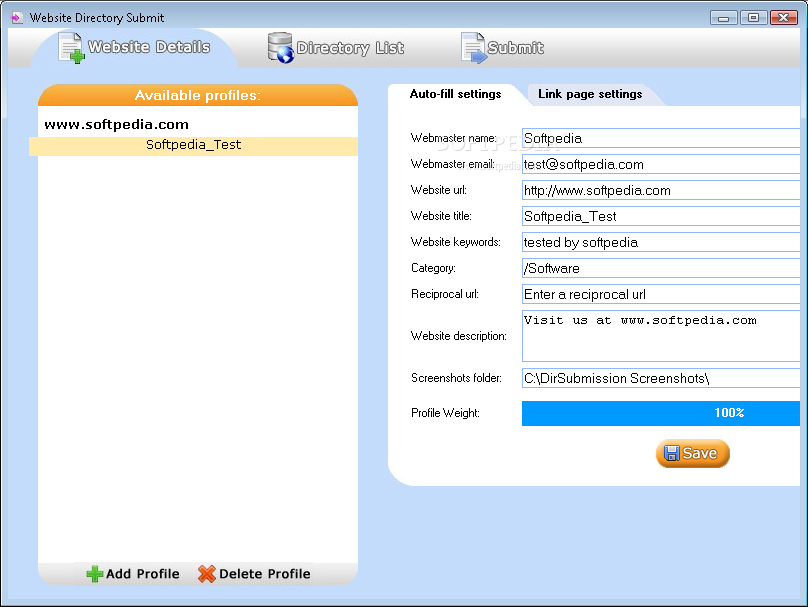Screen dimensions: 808x607
Task: Click the floppy disk icon on Save
Action: (672, 453)
